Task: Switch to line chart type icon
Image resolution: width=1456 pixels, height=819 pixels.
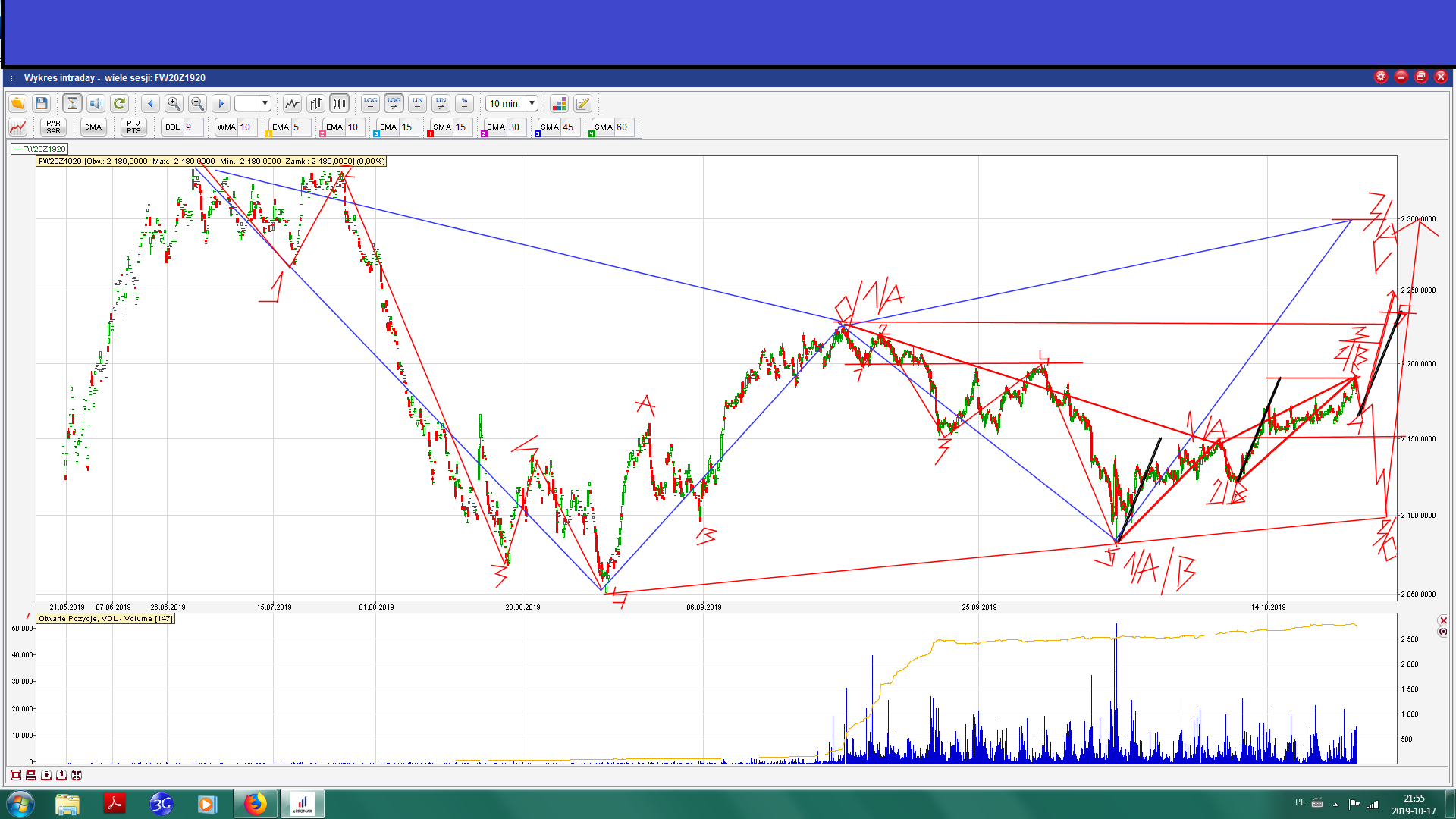Action: (292, 103)
